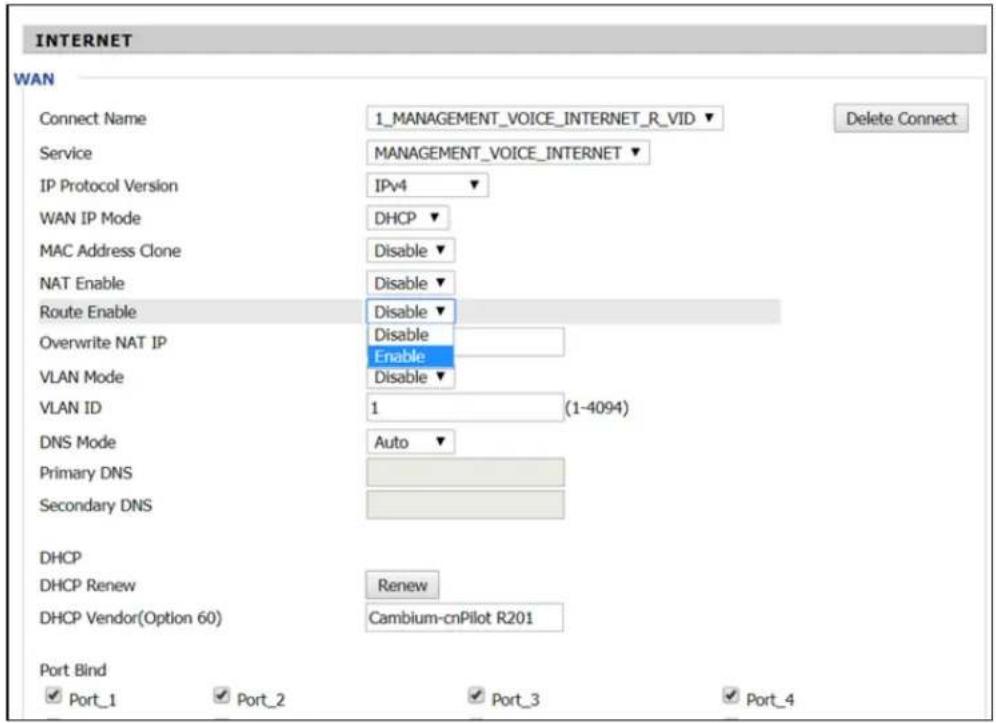Click the Primary DNS field

pyautogui.click(x=465, y=473)
